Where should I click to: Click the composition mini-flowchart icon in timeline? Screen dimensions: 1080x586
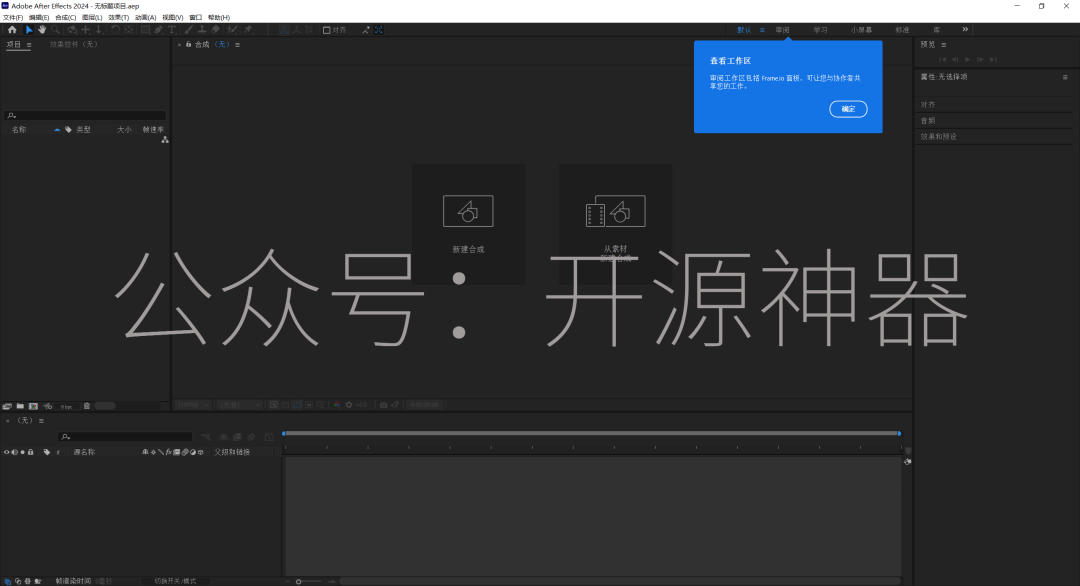206,437
